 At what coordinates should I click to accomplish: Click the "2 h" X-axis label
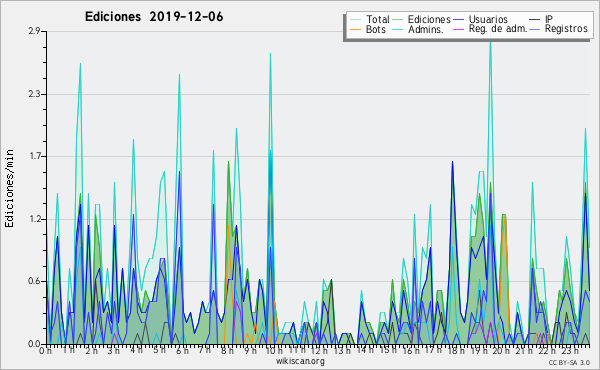click(91, 350)
